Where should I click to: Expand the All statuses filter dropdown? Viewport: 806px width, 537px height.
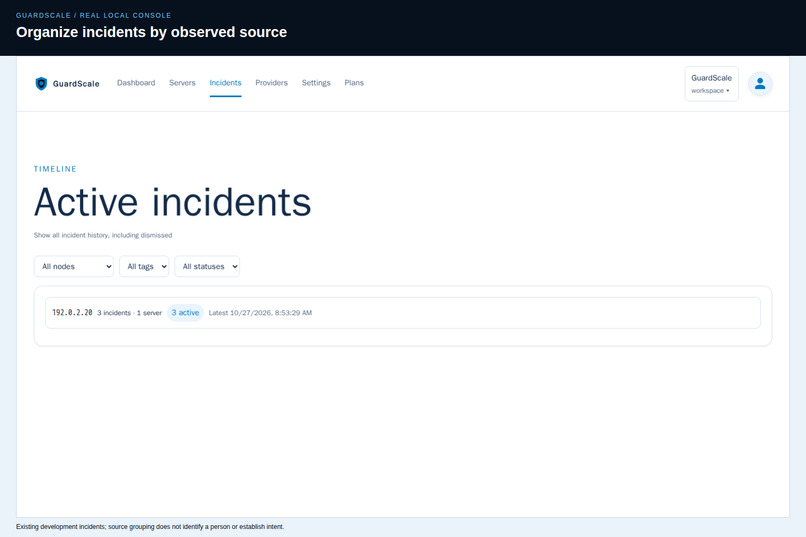[x=207, y=266]
